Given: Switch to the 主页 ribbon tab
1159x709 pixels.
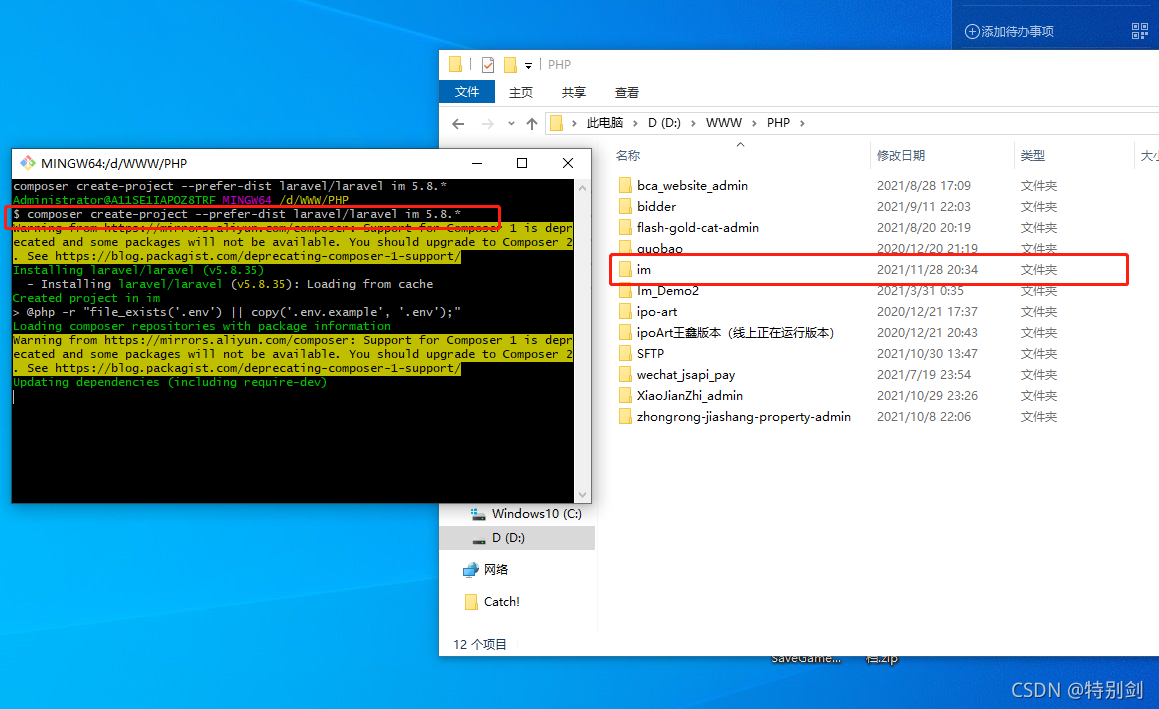Looking at the screenshot, I should click(521, 92).
